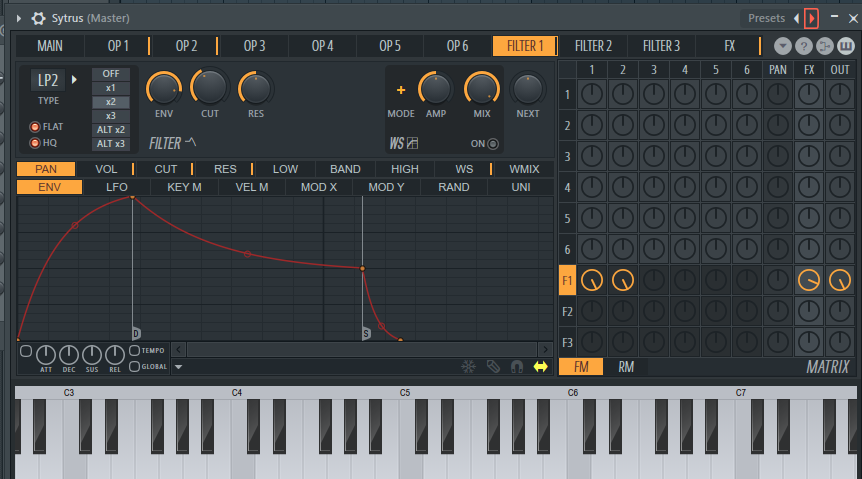
Task: Open the help question mark icon
Action: pyautogui.click(x=804, y=46)
